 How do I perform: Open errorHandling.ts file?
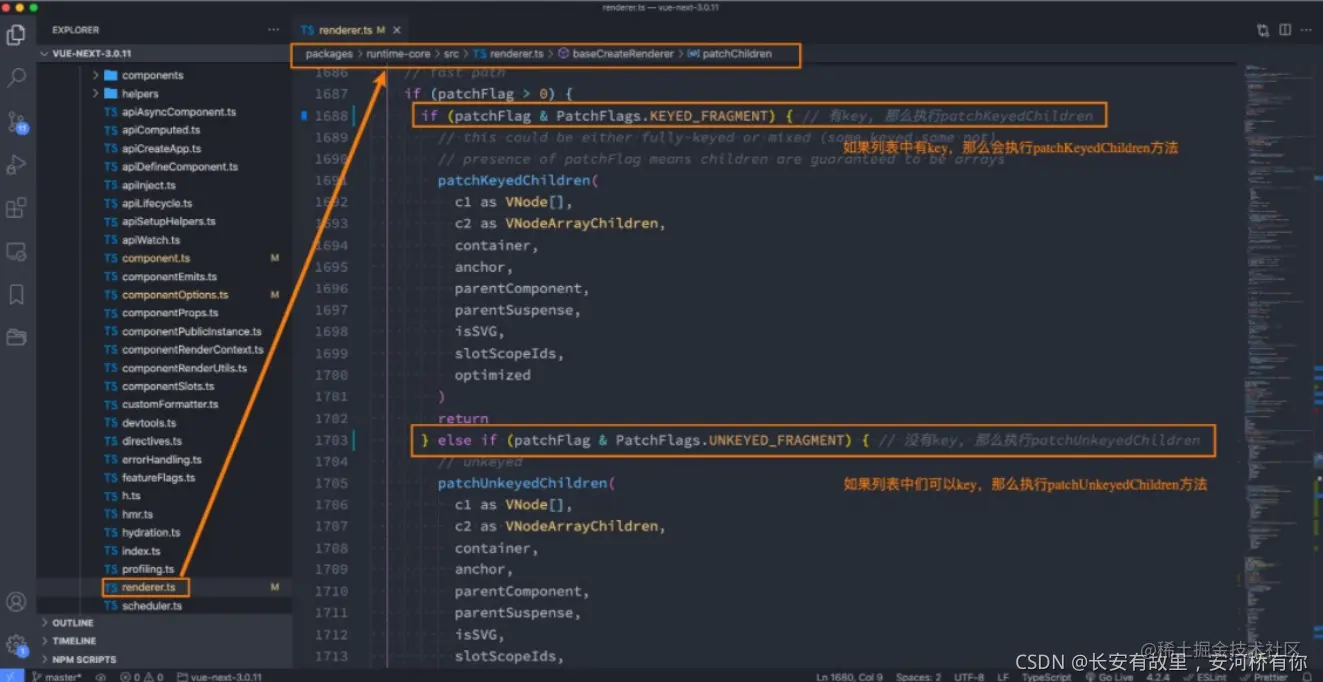164,460
